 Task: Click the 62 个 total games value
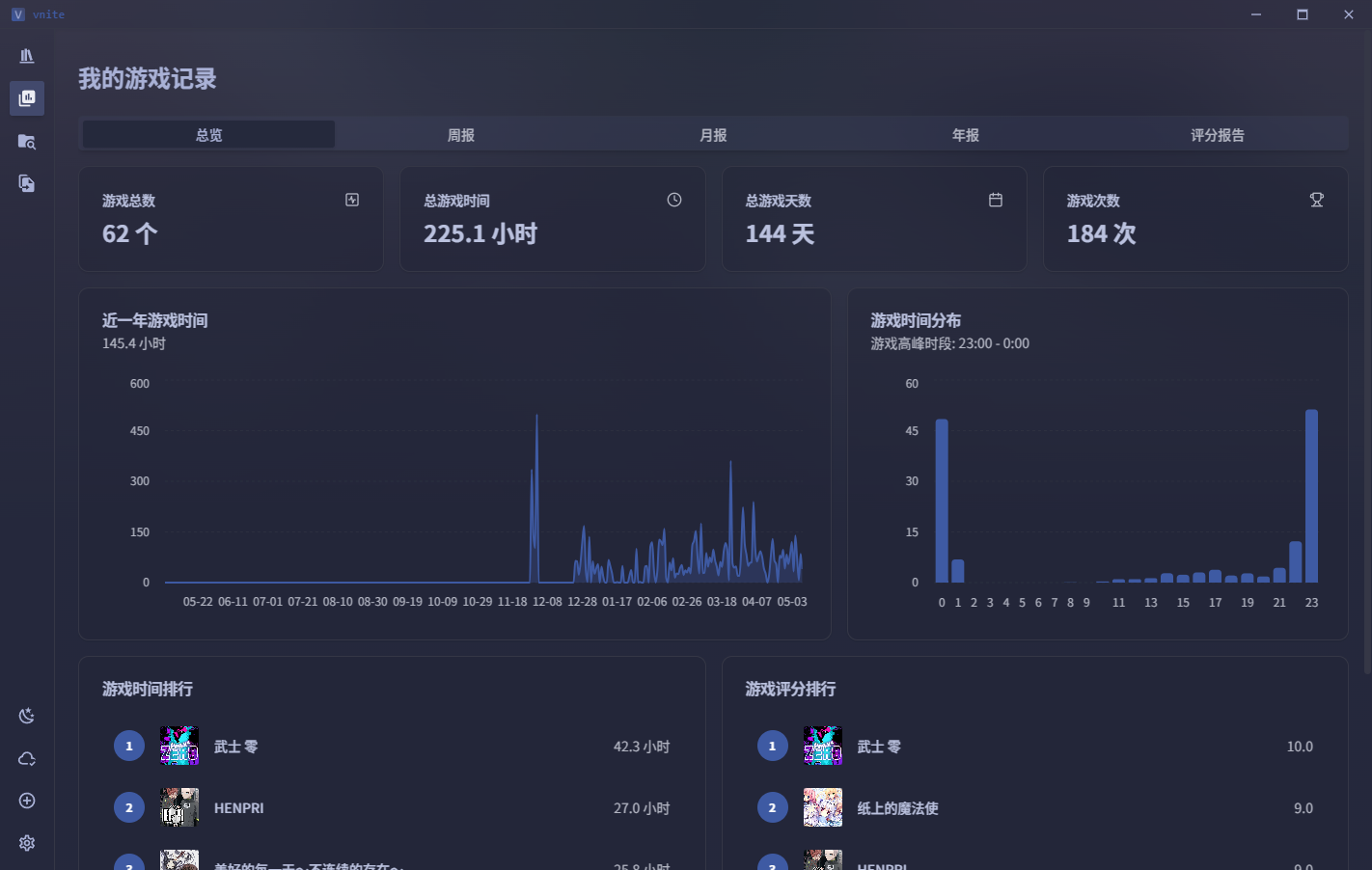point(129,233)
